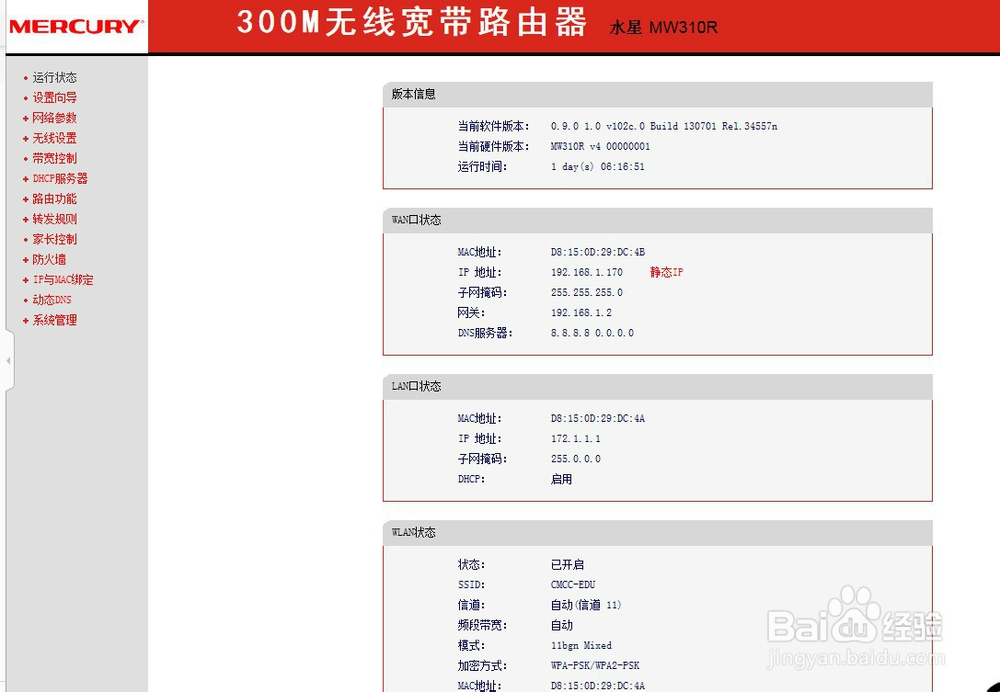Click the plus icon beside 无线设置
1000x692 pixels.
pyautogui.click(x=24, y=137)
